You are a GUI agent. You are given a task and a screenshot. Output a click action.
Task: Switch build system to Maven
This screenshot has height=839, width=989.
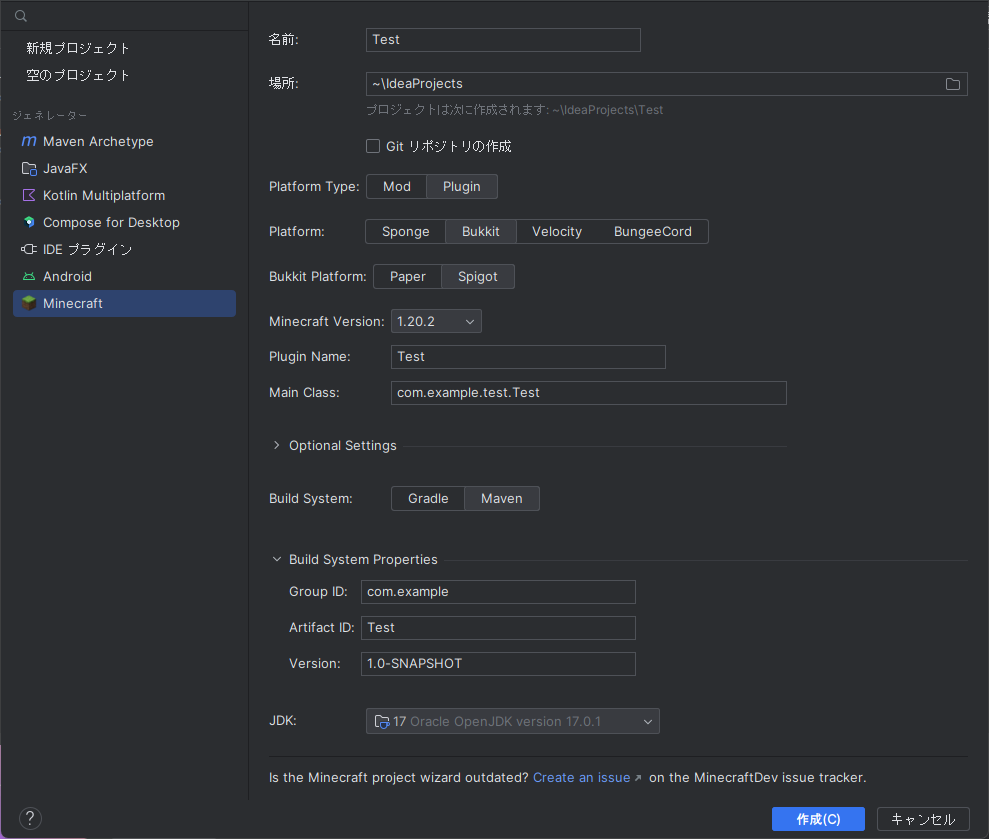point(501,498)
